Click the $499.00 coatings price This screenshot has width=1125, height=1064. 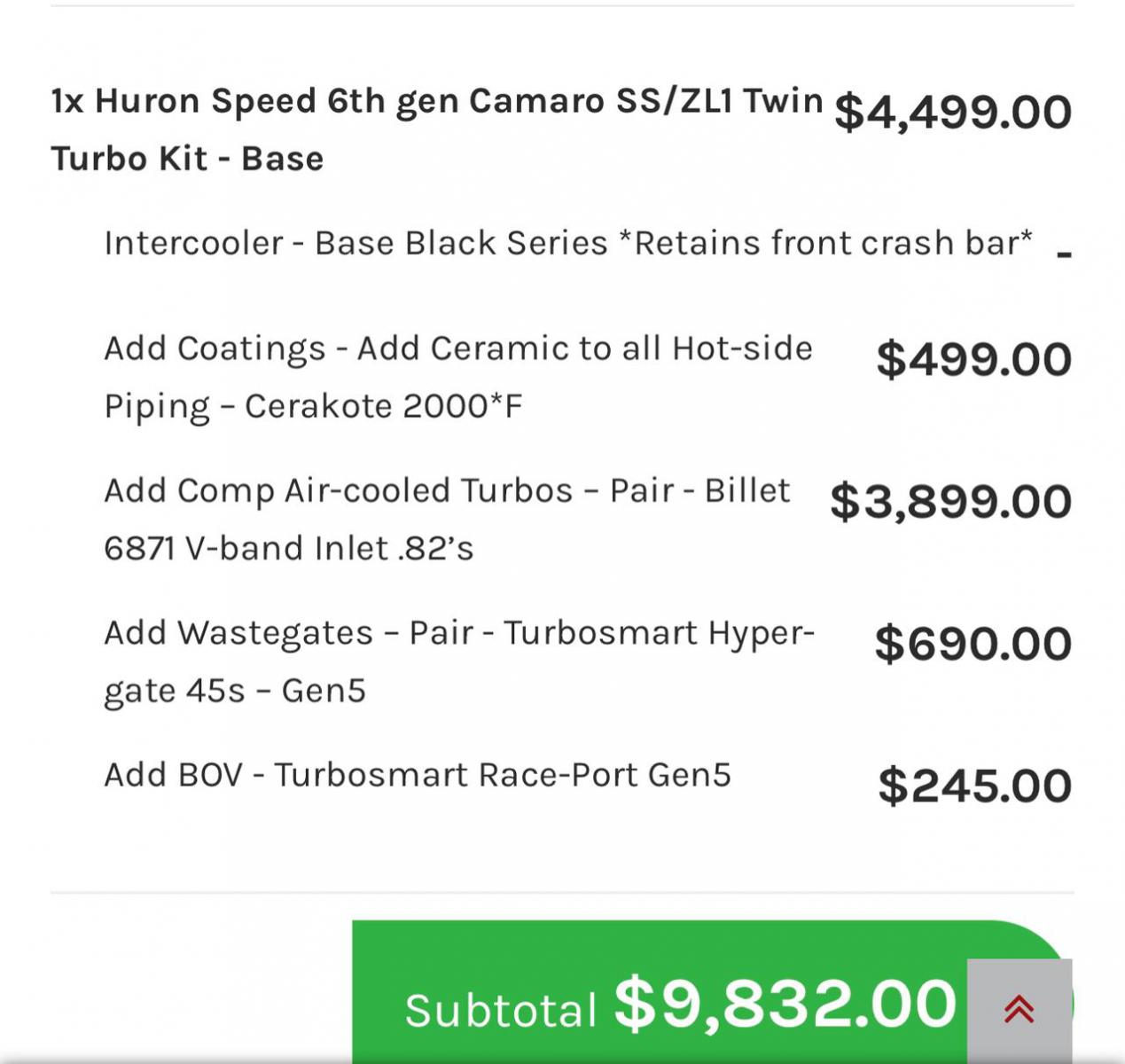973,360
